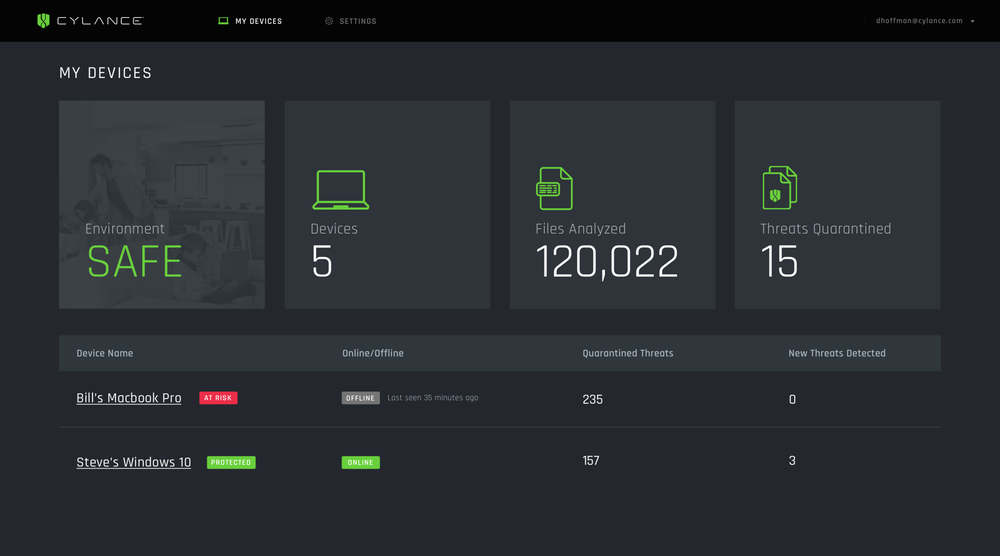Click the Devices count 5
Image resolution: width=1000 pixels, height=556 pixels.
[322, 261]
